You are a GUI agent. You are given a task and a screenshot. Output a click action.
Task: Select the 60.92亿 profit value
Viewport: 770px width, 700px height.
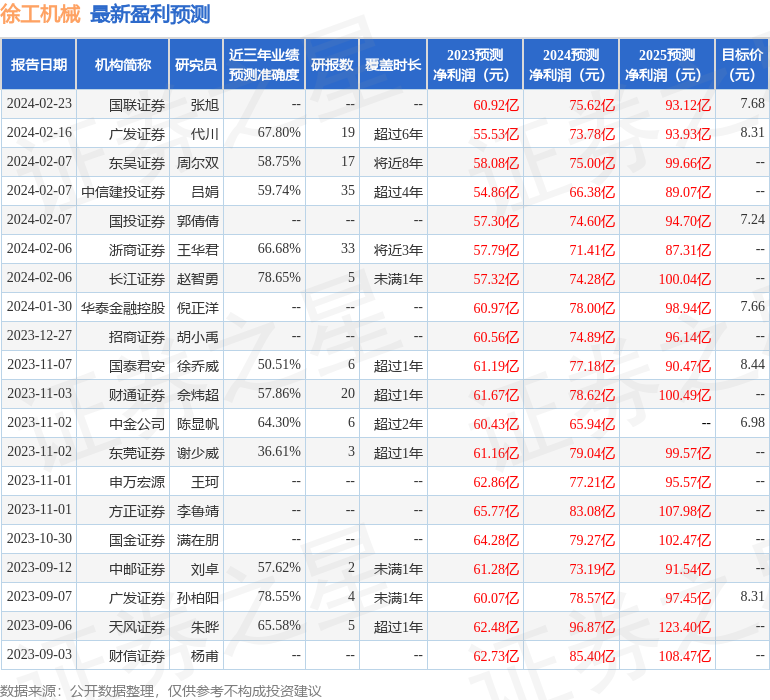(495, 105)
